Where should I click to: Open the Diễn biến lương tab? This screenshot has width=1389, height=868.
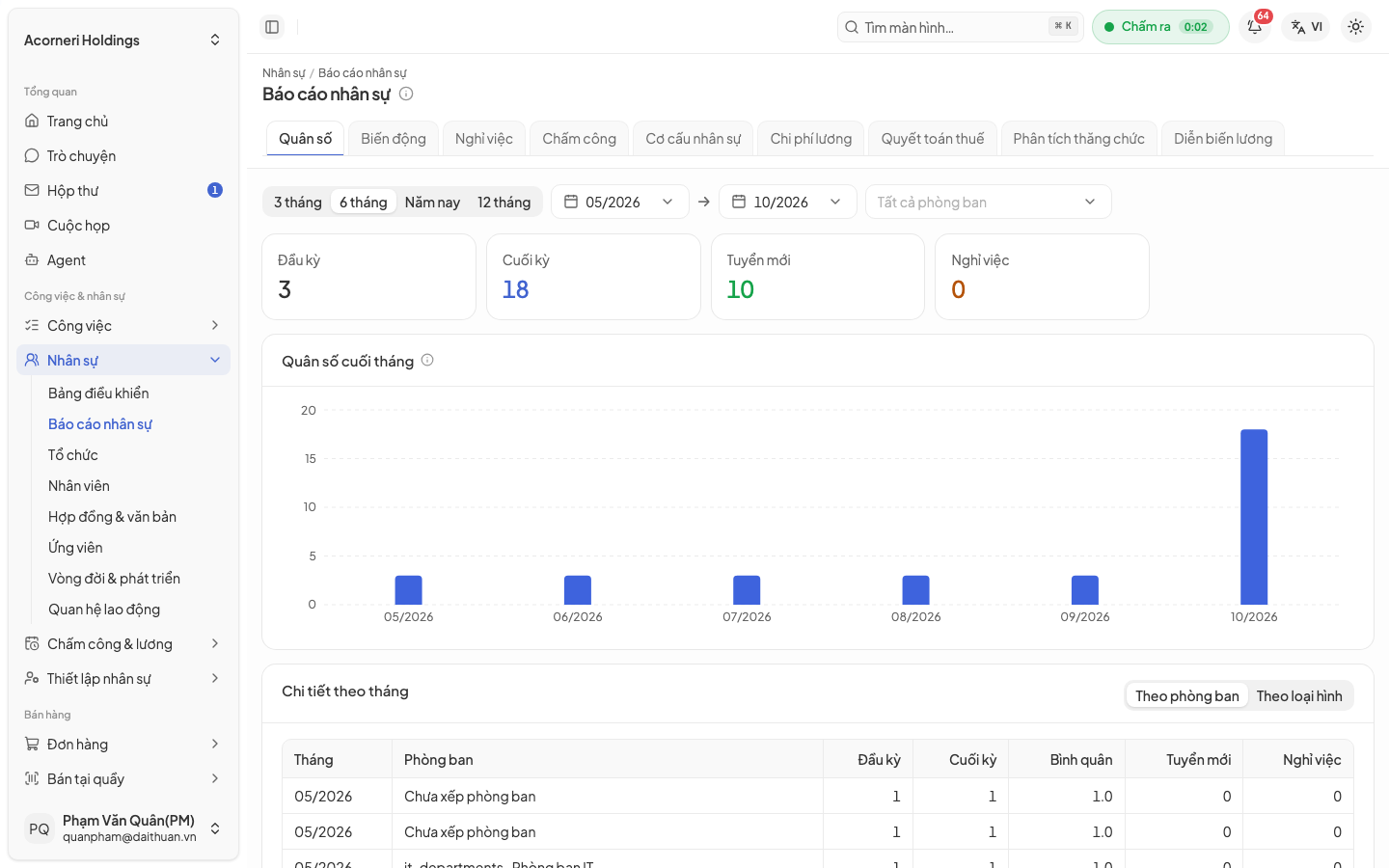[x=1223, y=139]
